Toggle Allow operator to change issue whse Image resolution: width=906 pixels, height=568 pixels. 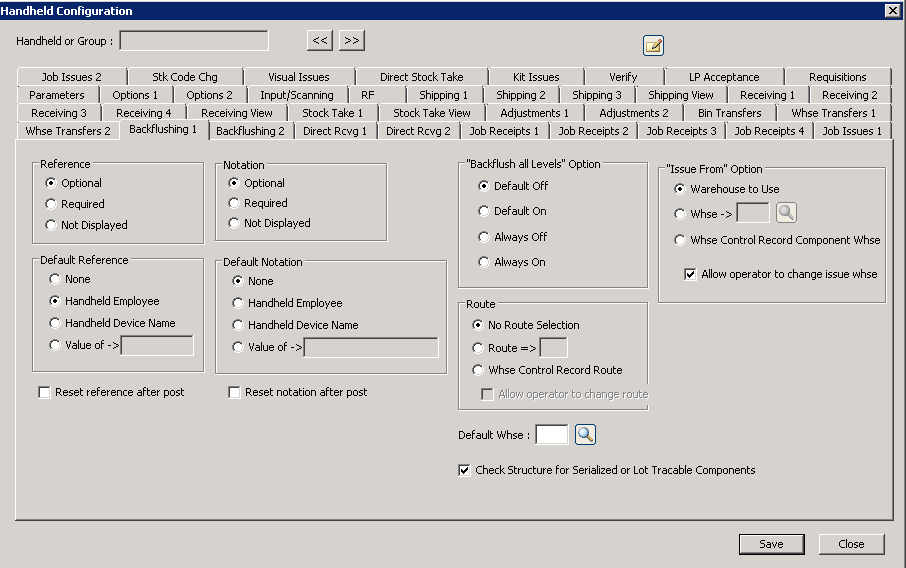[691, 274]
